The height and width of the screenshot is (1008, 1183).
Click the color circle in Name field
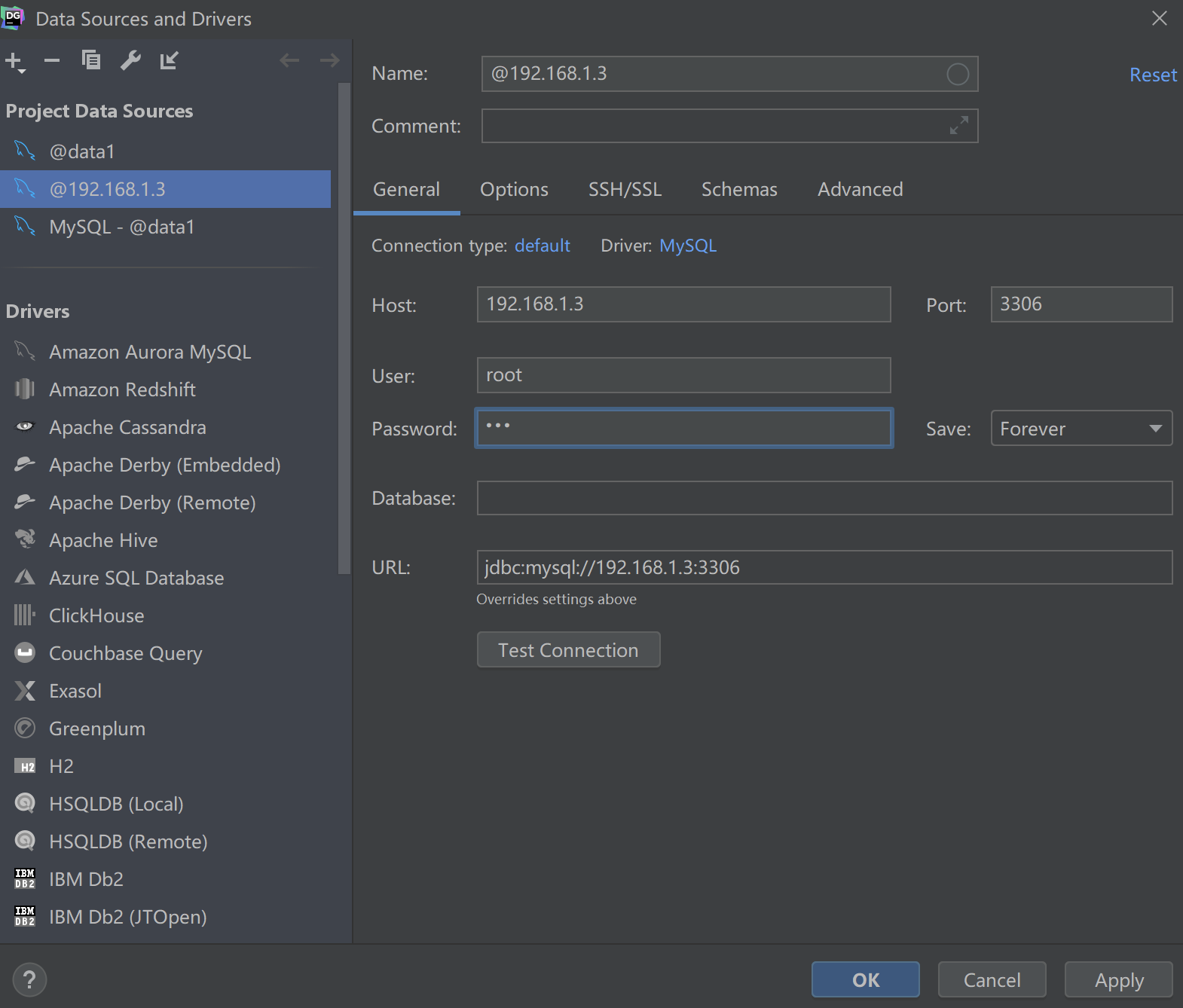pyautogui.click(x=958, y=74)
